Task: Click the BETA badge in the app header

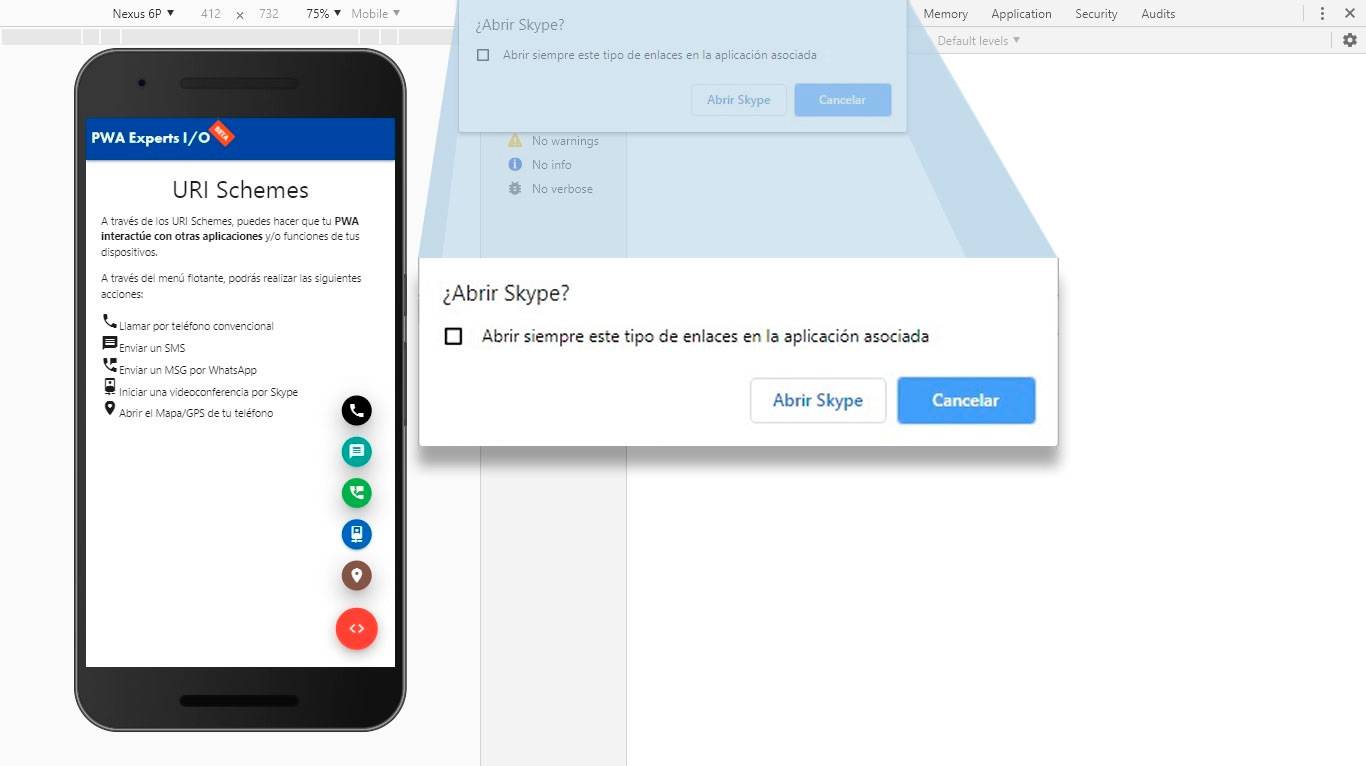Action: [x=222, y=134]
